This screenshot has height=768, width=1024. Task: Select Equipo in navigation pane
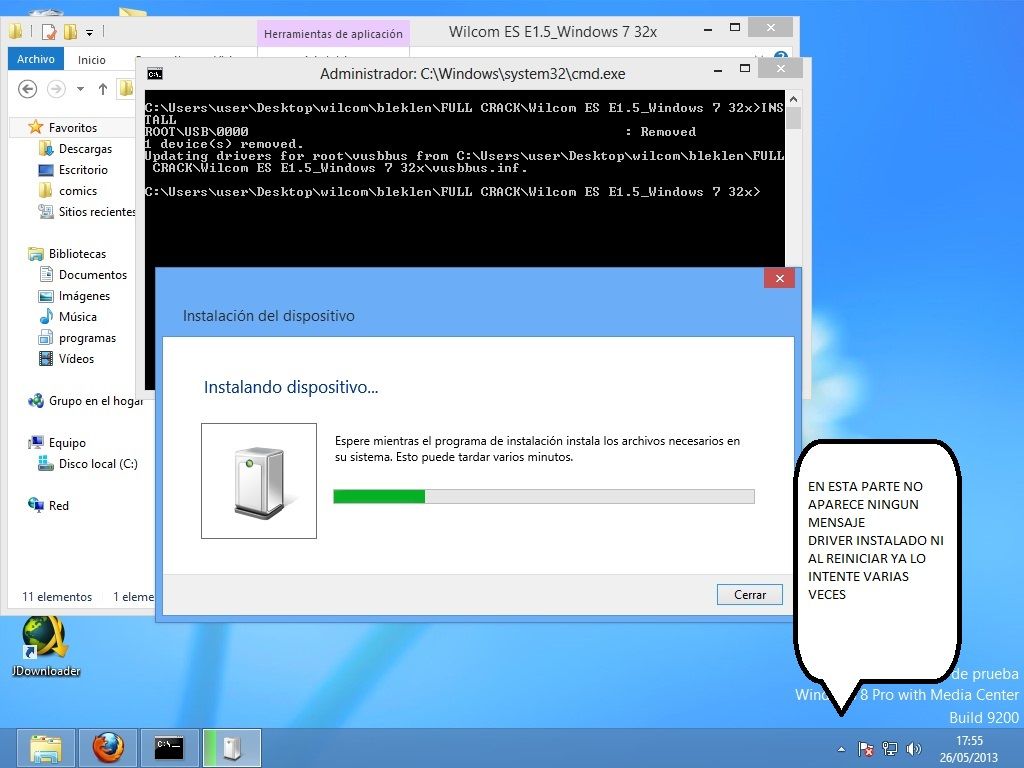pyautogui.click(x=67, y=443)
